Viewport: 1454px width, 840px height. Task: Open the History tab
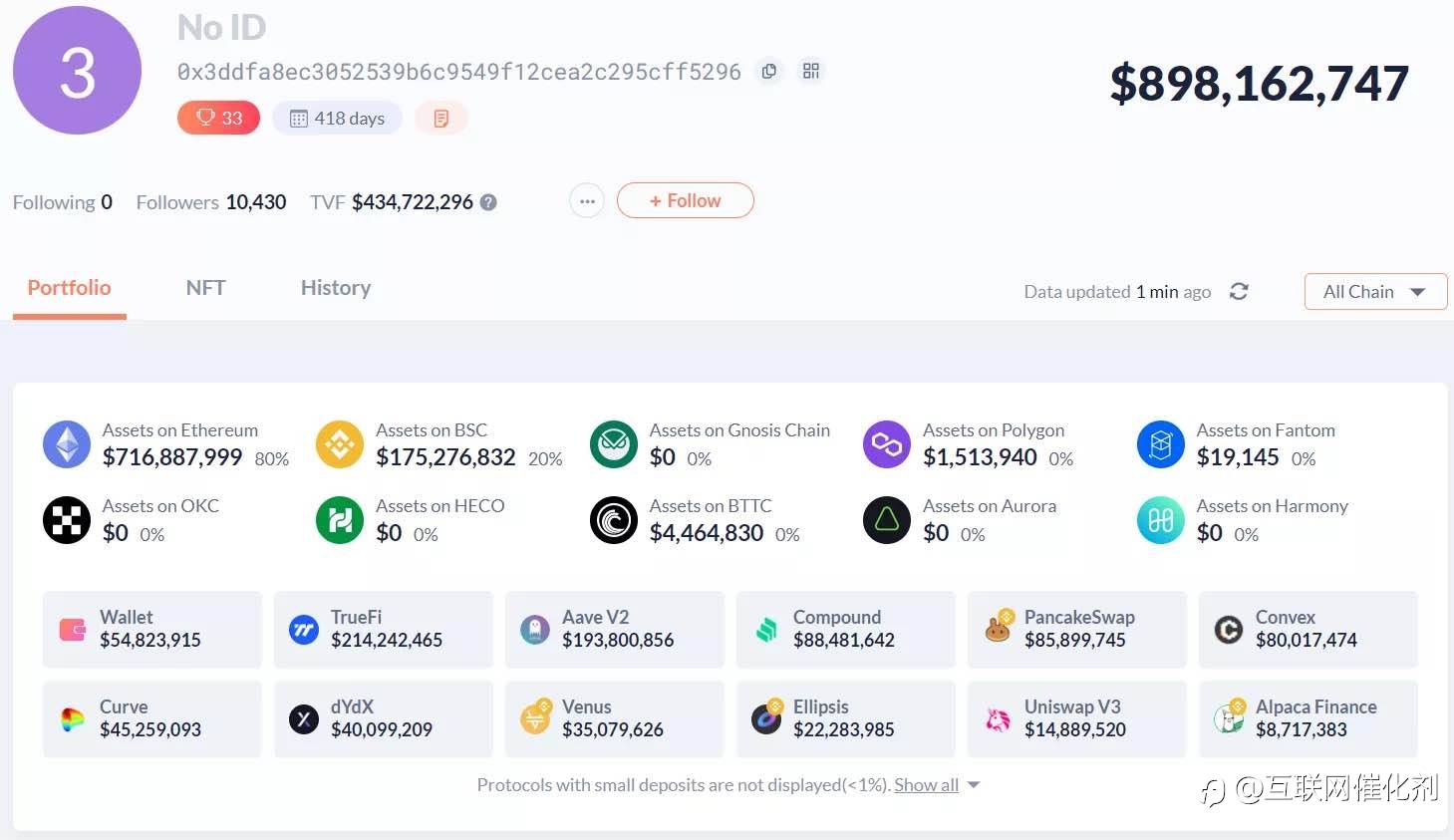click(x=336, y=288)
